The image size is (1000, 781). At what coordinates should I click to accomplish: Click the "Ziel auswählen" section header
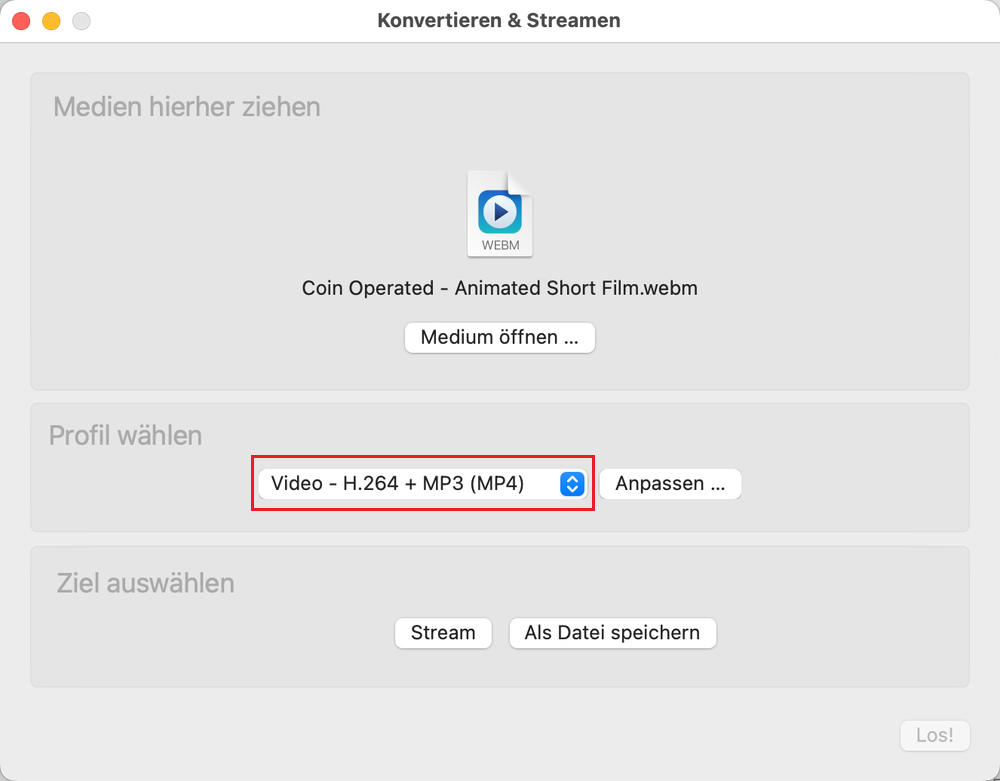coord(144,583)
